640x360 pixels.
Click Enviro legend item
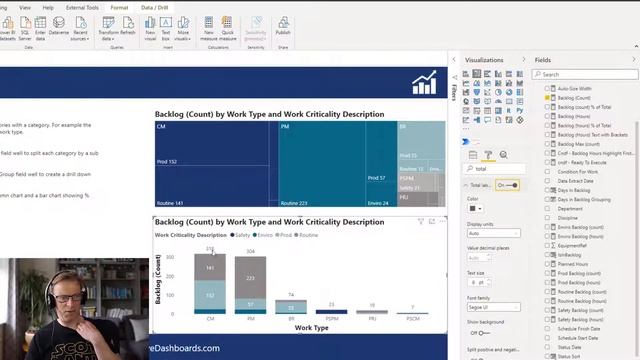coord(262,235)
